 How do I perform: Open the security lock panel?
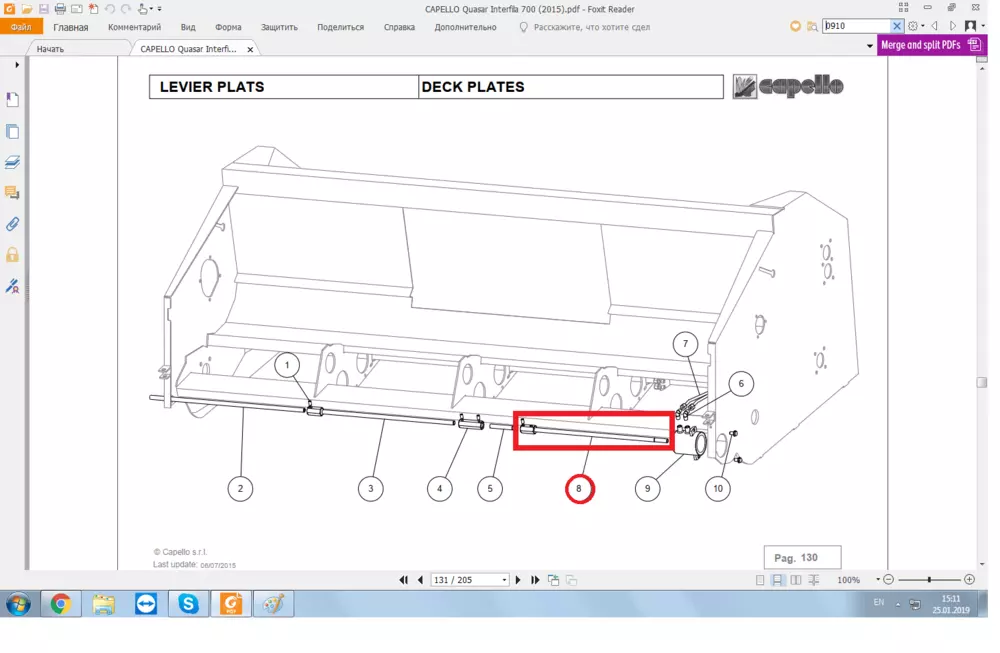13,255
